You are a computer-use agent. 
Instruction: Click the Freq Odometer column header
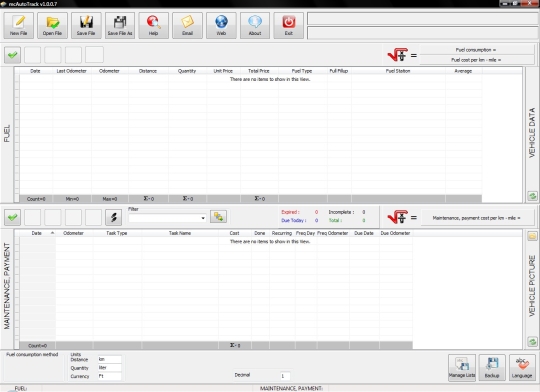(x=333, y=233)
